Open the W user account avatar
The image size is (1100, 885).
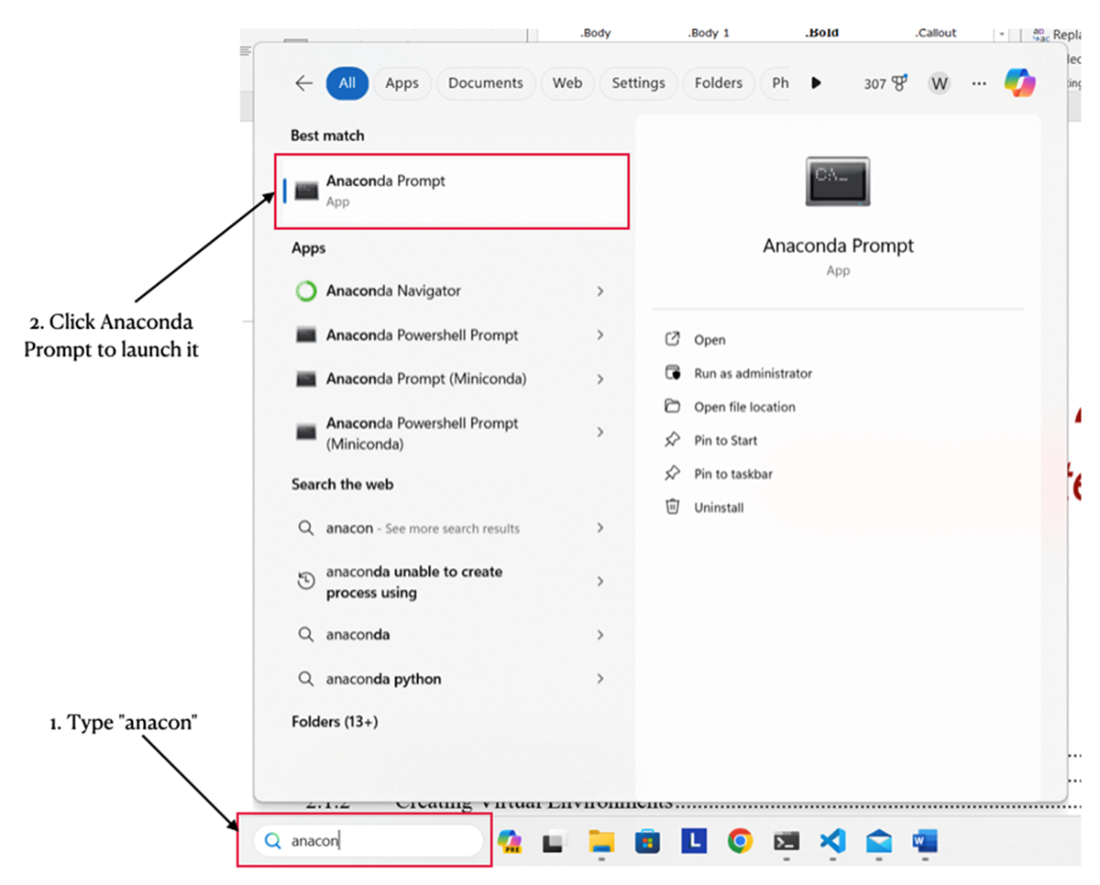pyautogui.click(x=938, y=84)
